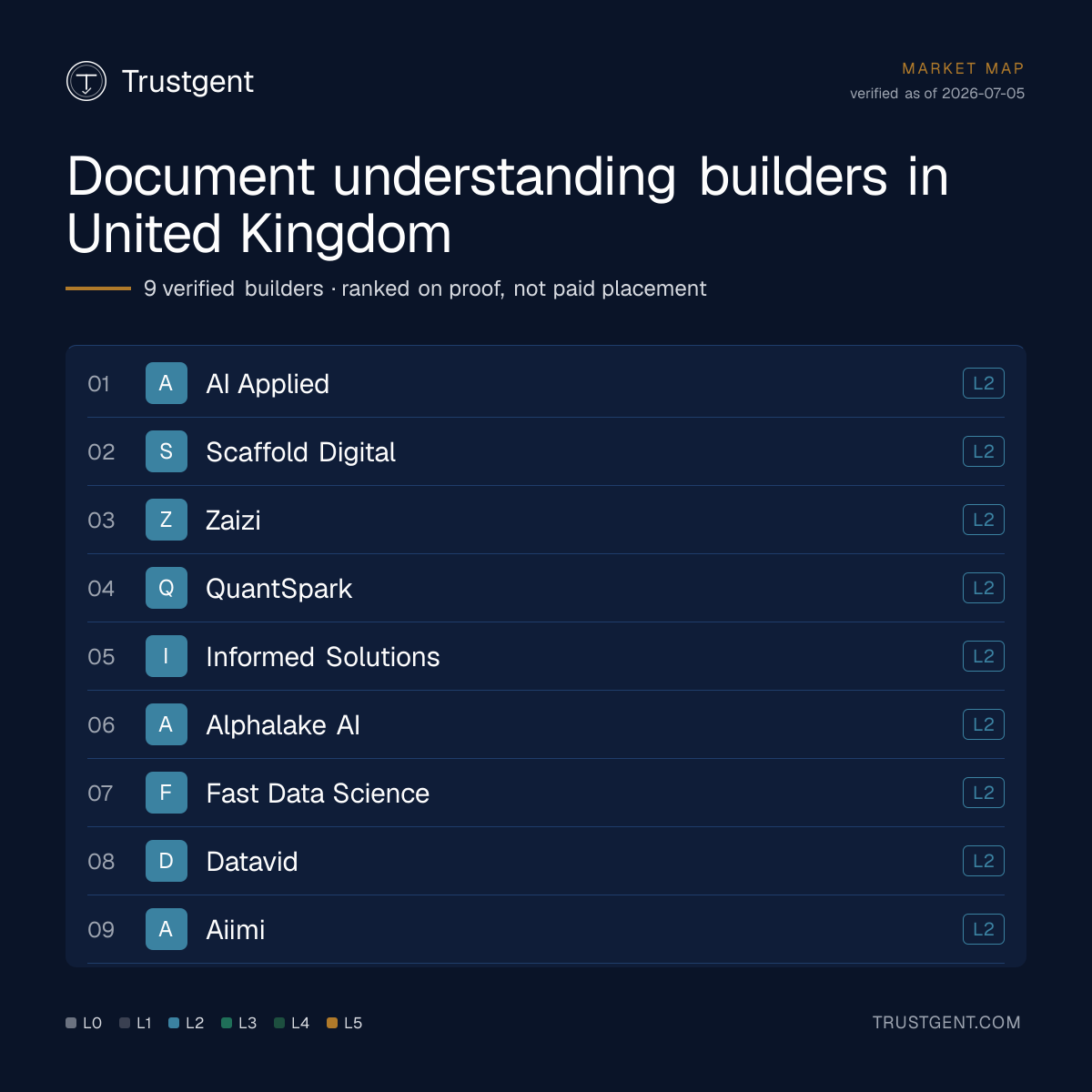The image size is (1092, 1092).
Task: Click the Datavid D avatar icon
Action: 167,861
